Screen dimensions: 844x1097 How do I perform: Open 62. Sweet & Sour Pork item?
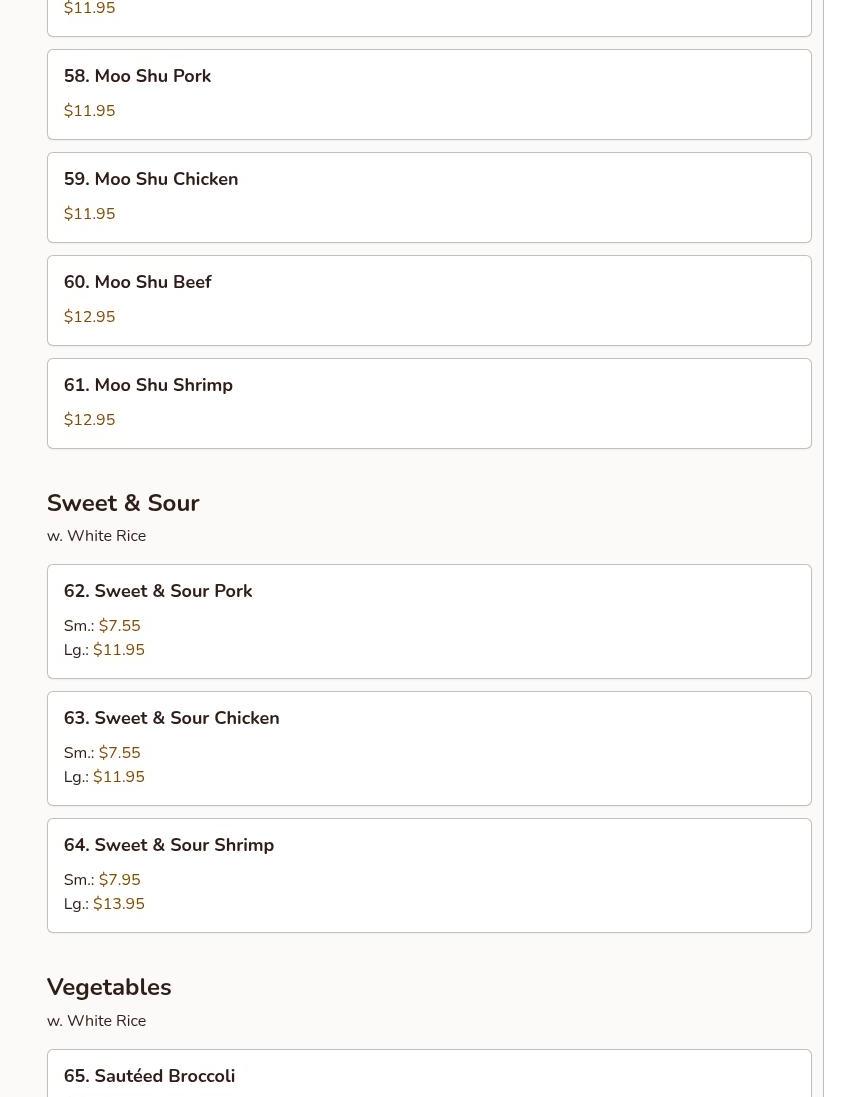pyautogui.click(x=429, y=621)
